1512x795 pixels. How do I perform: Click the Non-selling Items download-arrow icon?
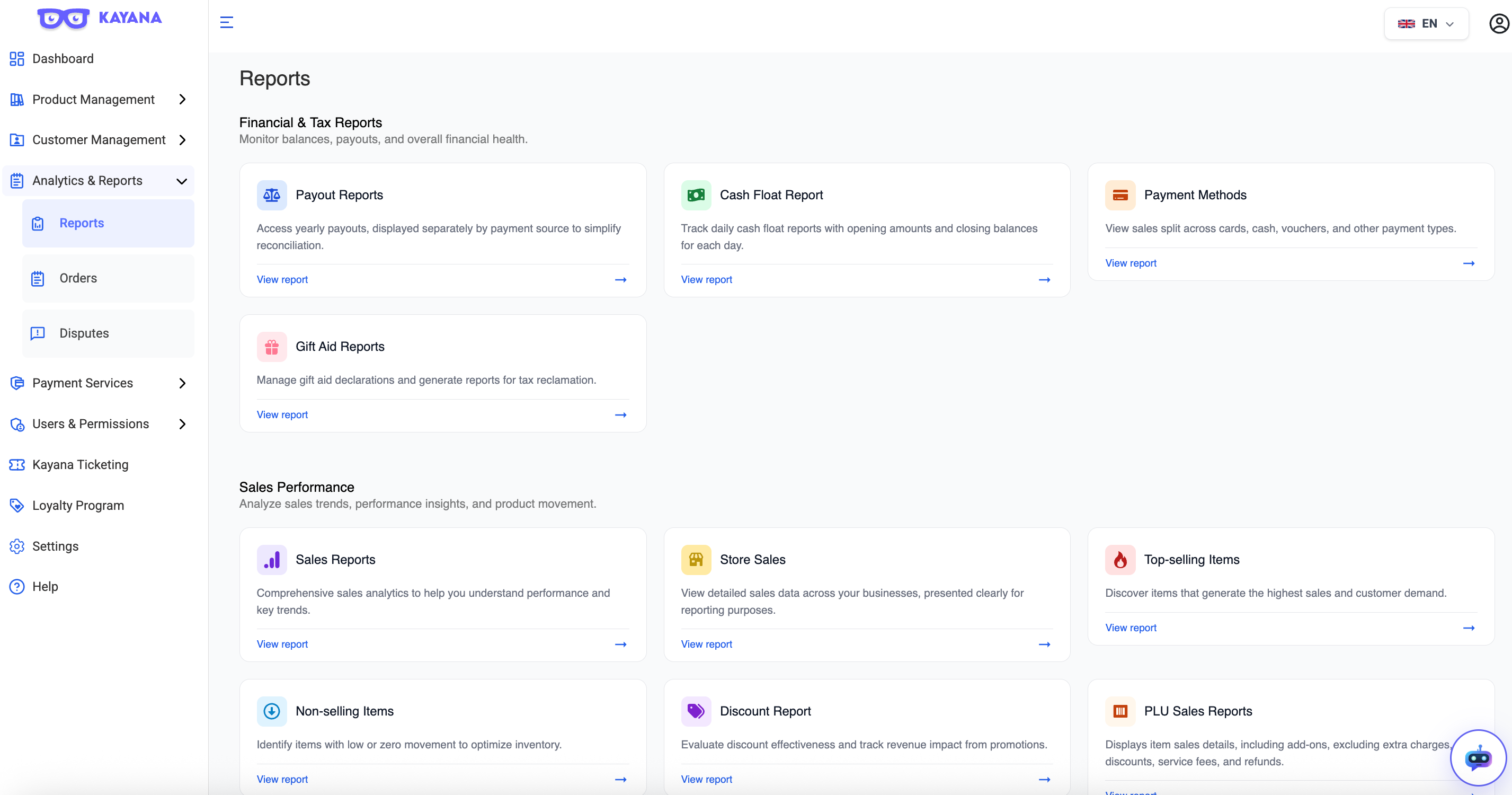point(272,711)
